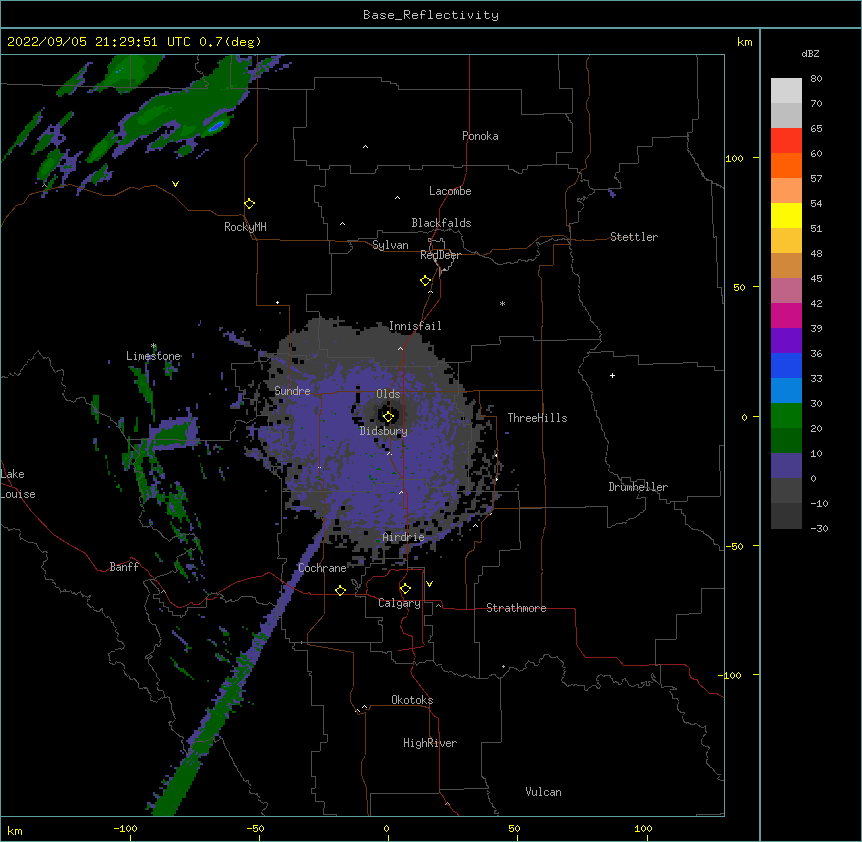Pick the green 20-30 dBZ legend swatch
862x842 pixels.
coord(786,416)
